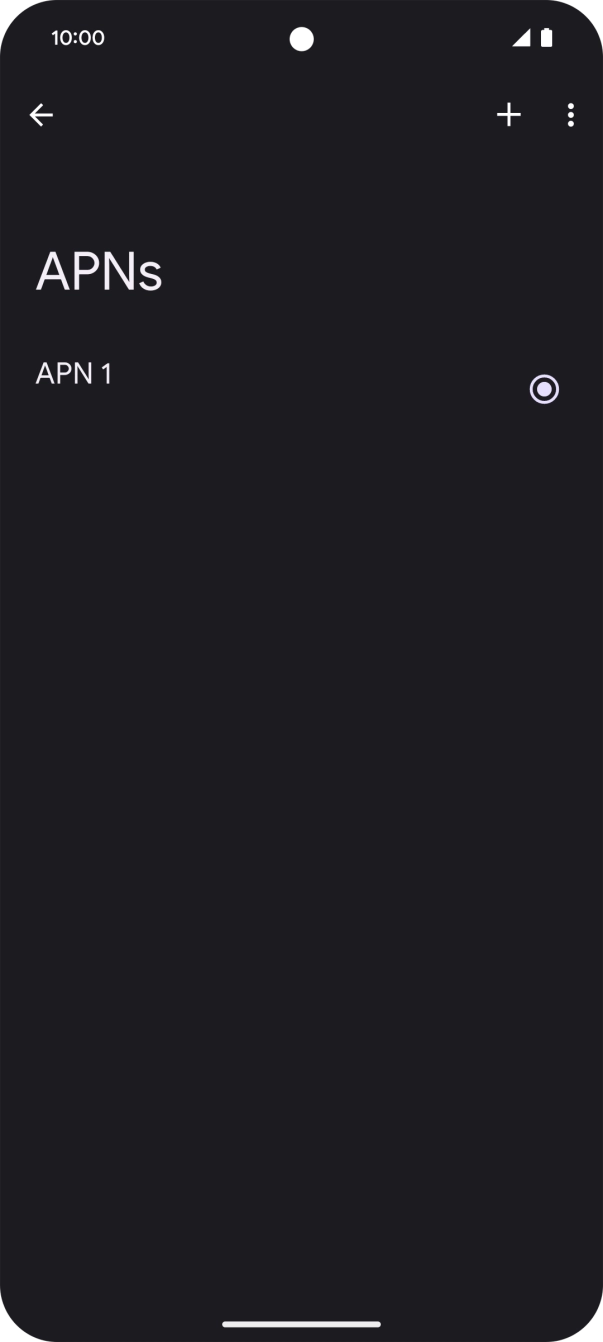603x1342 pixels.
Task: Click the left-pointing arrow in the top bar
Action: coord(41,115)
